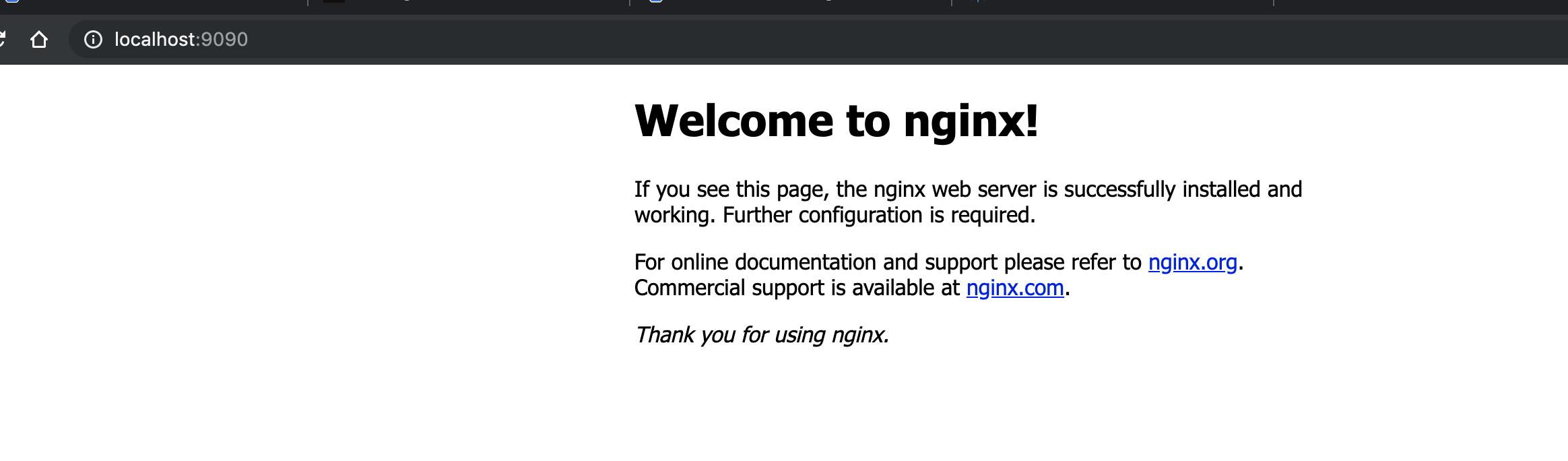Click the 'Welcome to nginx!' heading
The height and width of the screenshot is (461, 1568).
pos(836,121)
